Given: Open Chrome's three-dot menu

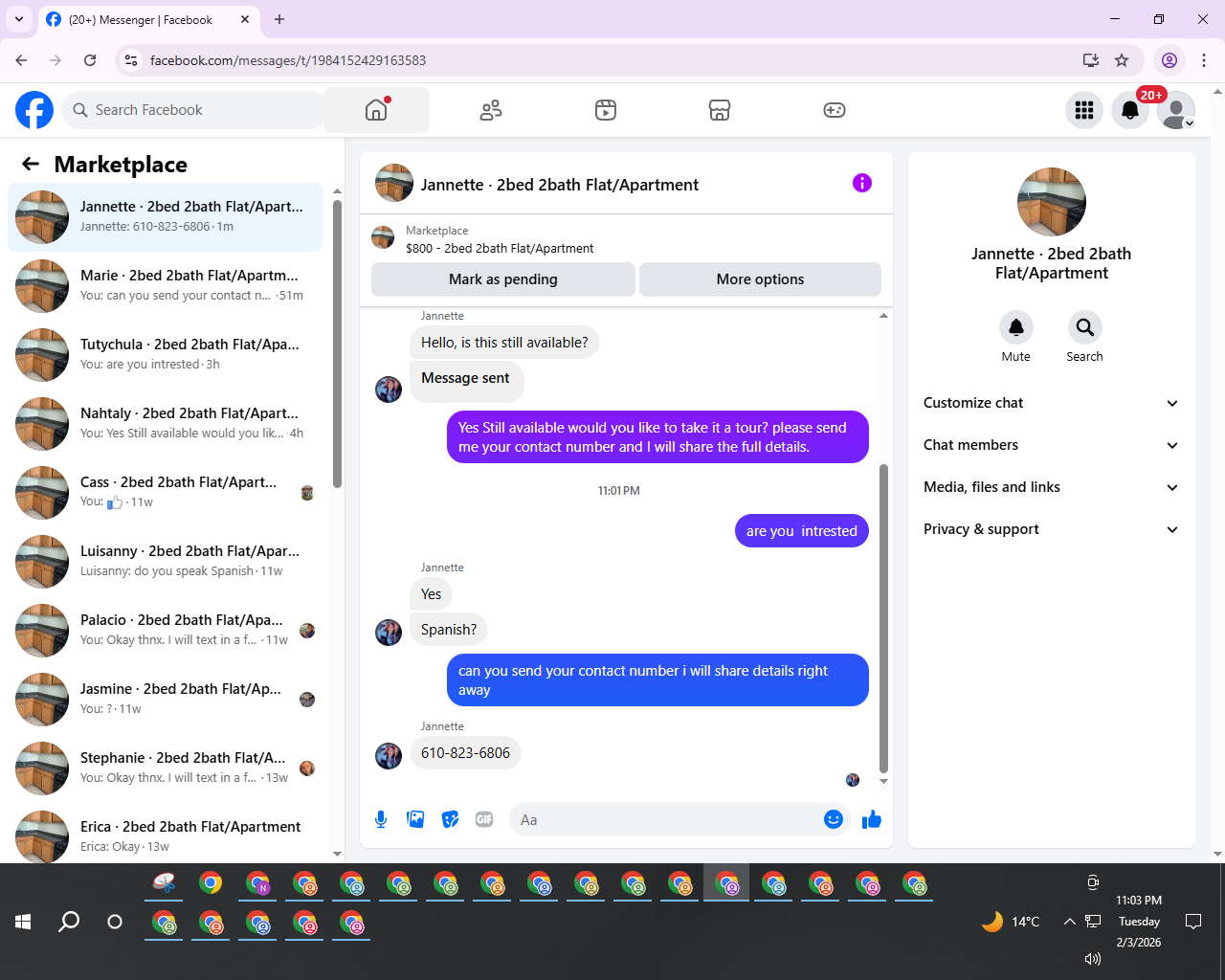Looking at the screenshot, I should 1204,60.
